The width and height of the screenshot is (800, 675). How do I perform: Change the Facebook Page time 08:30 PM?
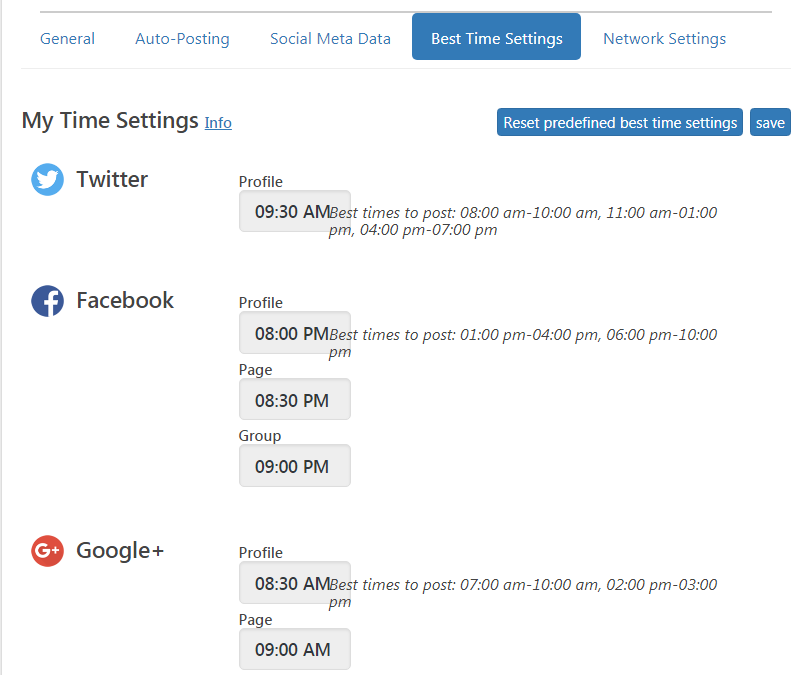[x=294, y=399]
